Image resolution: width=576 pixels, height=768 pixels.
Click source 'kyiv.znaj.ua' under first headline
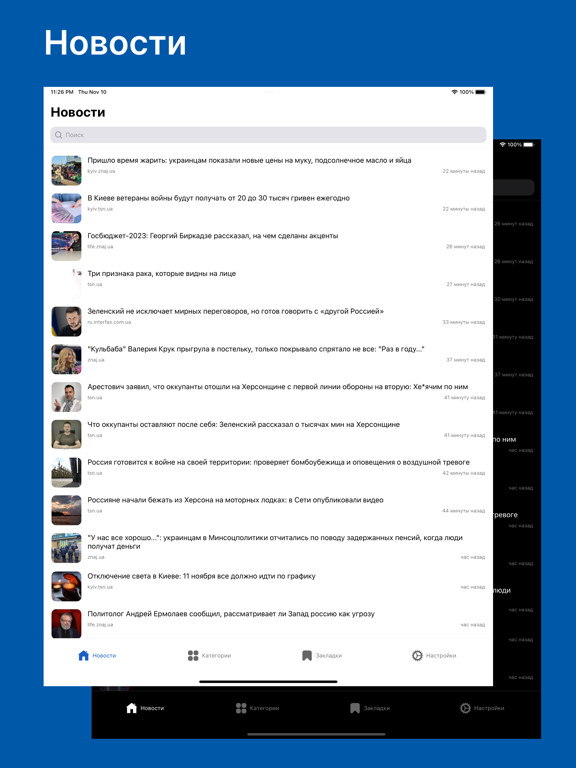click(101, 171)
